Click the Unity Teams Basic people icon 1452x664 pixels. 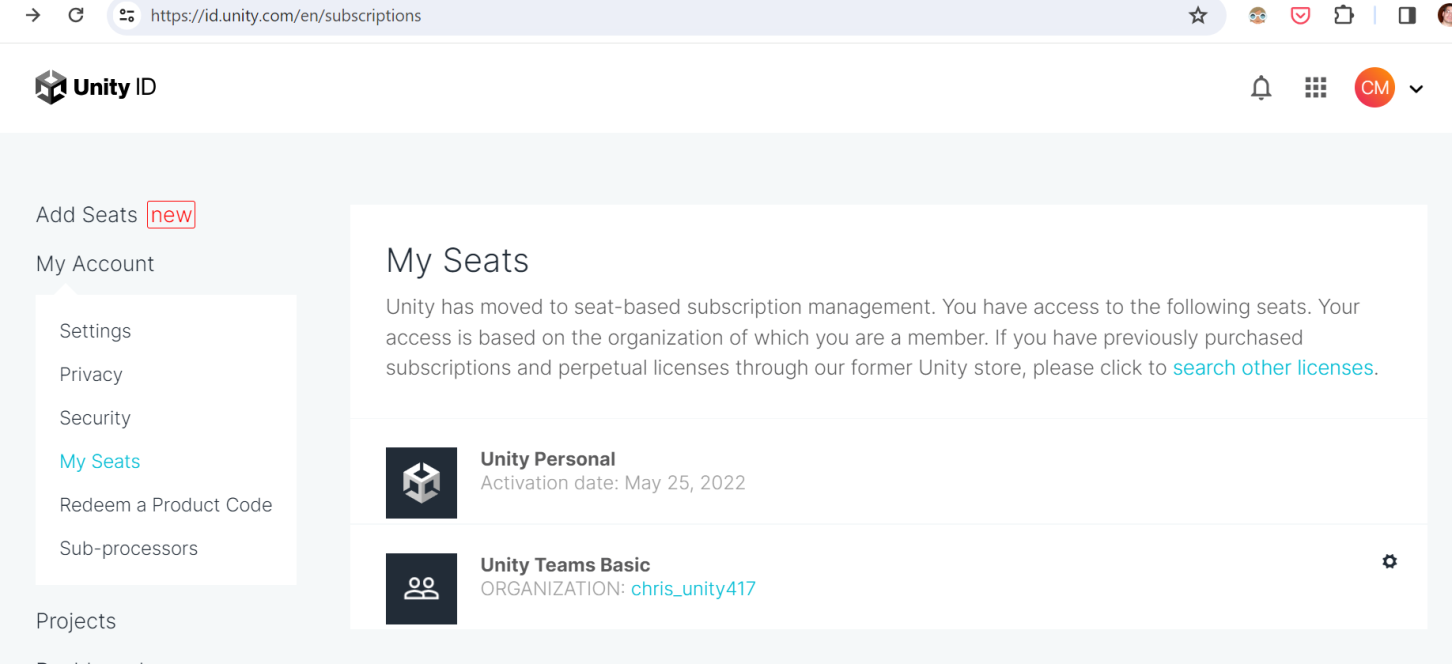click(421, 589)
